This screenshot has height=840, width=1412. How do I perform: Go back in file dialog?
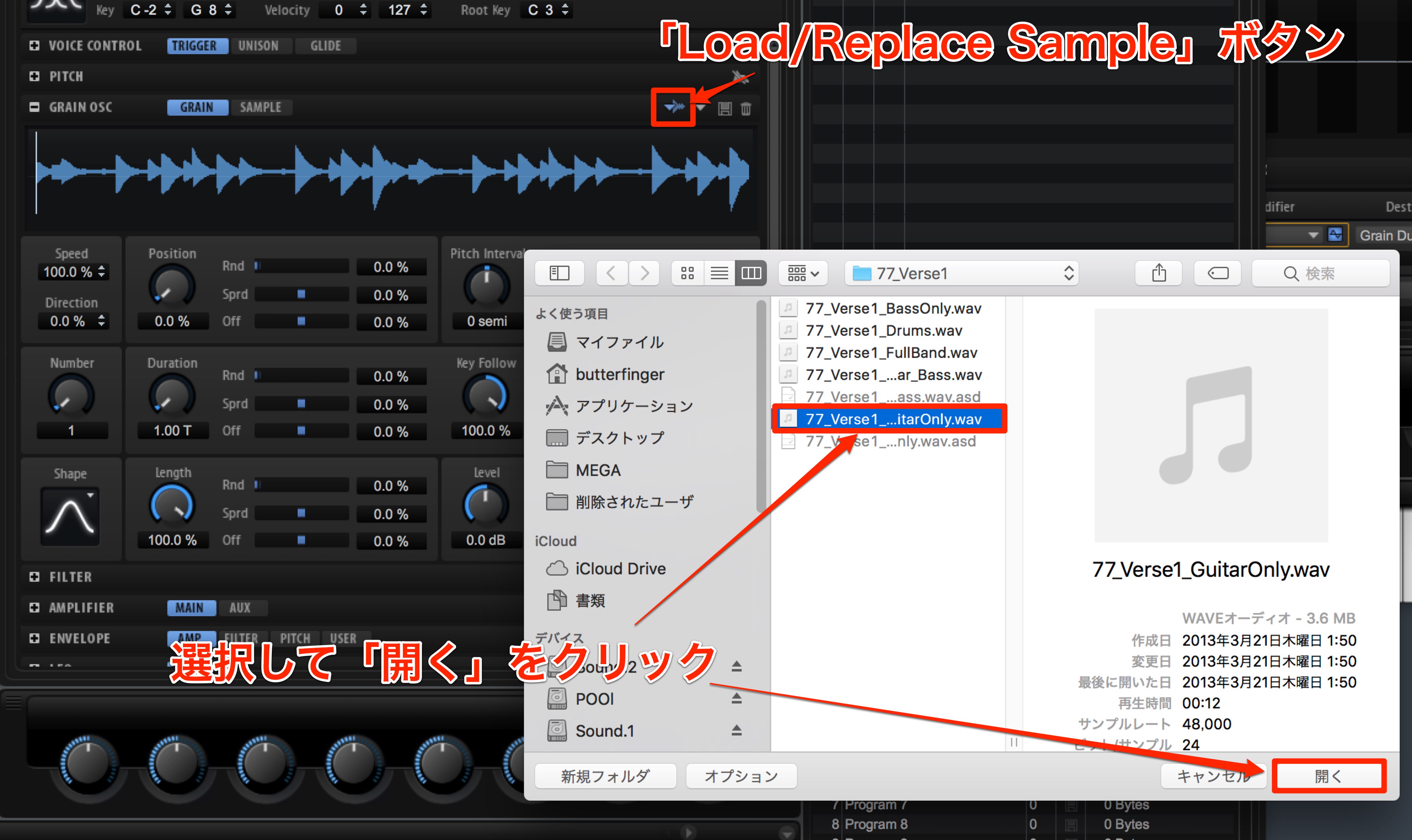(x=611, y=273)
